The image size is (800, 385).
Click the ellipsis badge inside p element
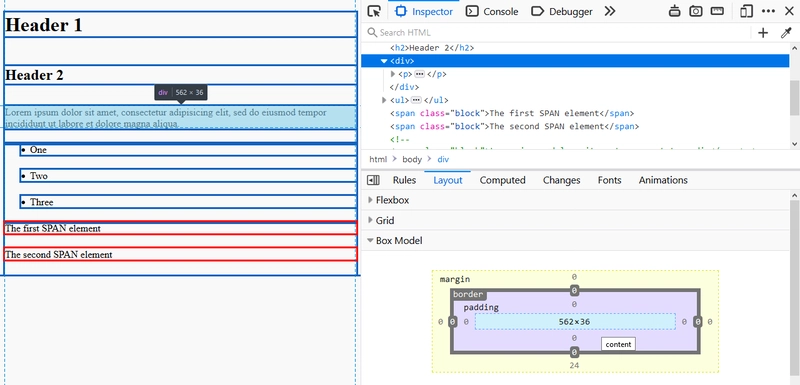pyautogui.click(x=419, y=74)
